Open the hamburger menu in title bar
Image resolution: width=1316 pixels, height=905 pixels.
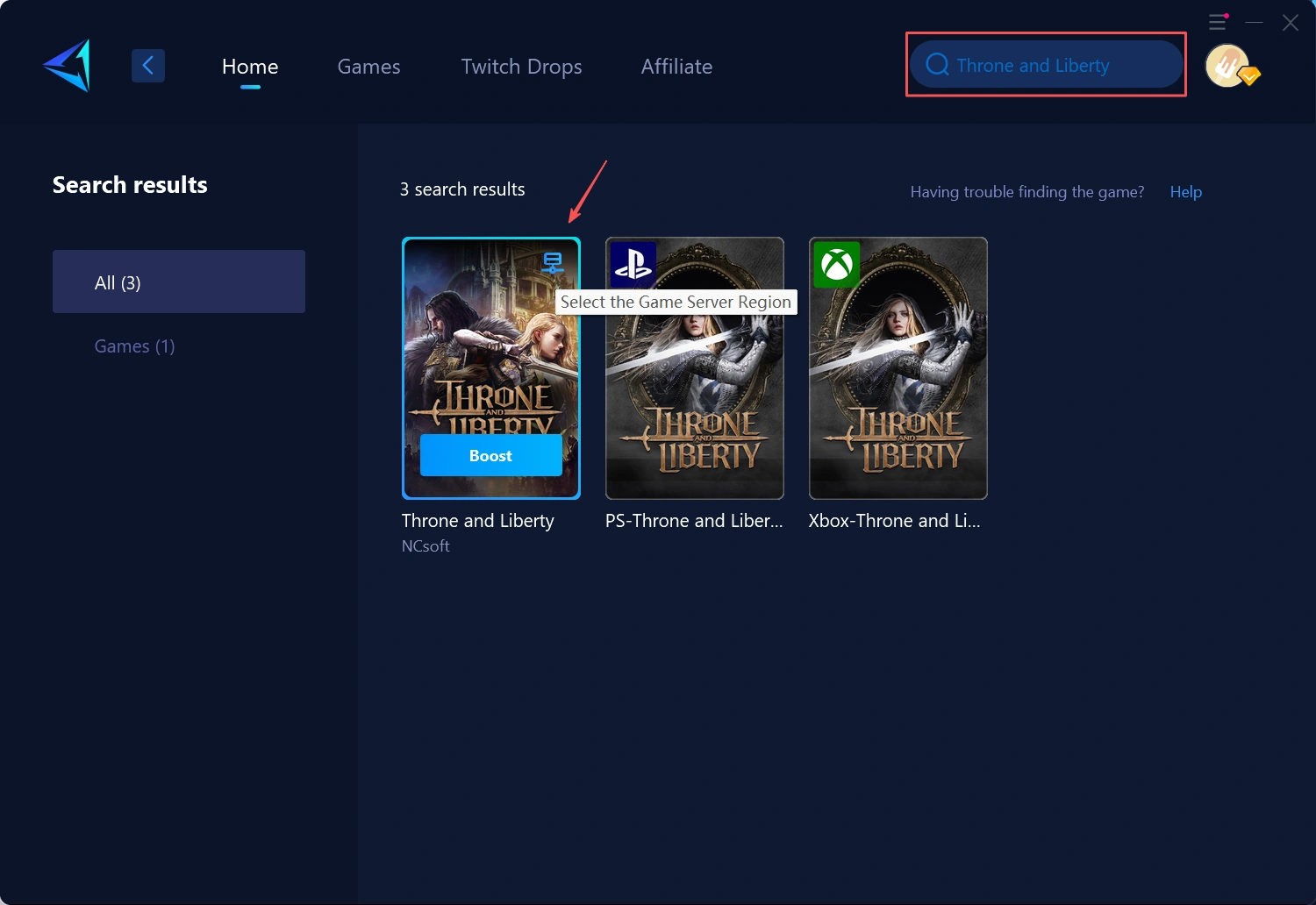point(1218,22)
